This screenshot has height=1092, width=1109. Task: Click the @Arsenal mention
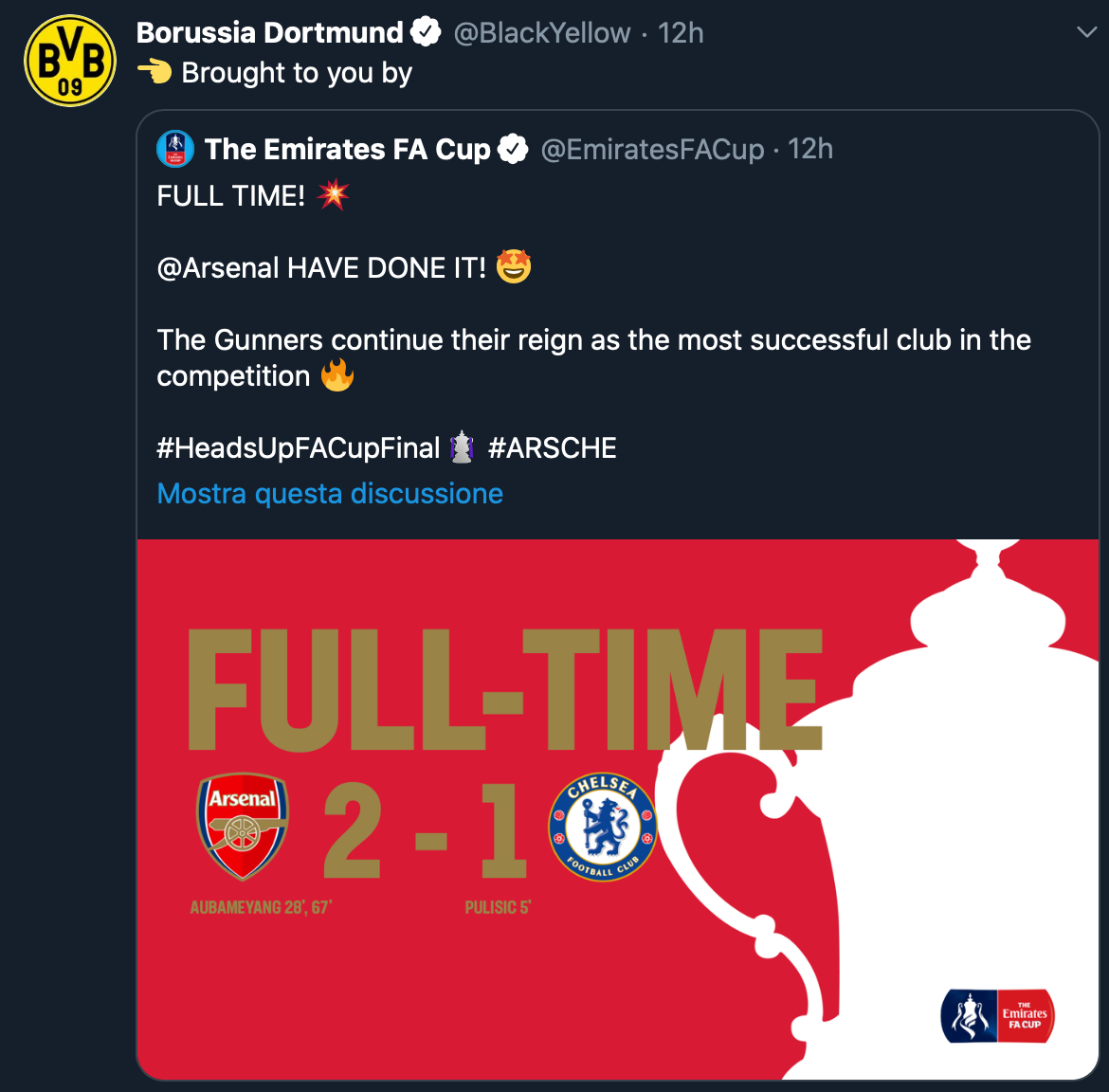coord(218,268)
